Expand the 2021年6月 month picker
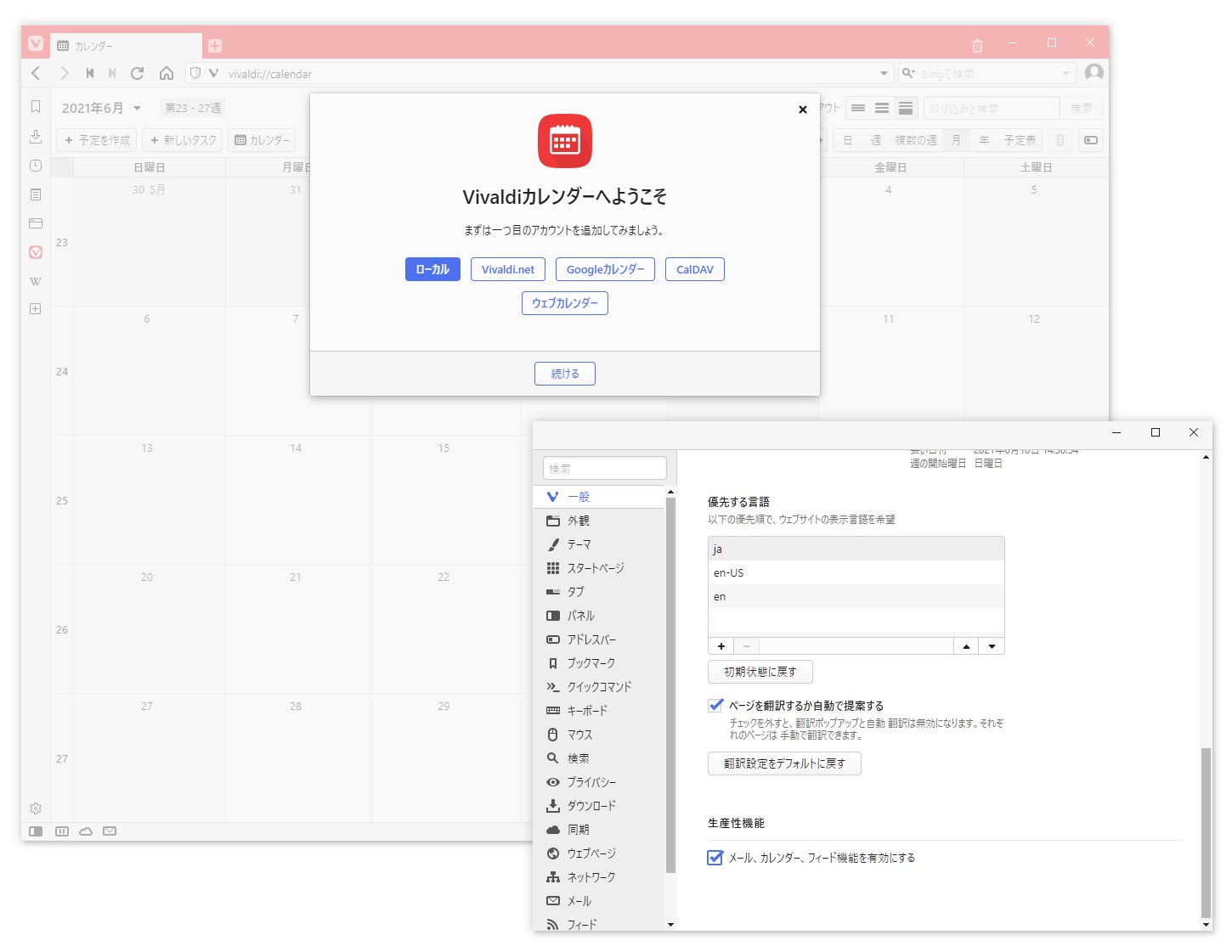 (102, 108)
